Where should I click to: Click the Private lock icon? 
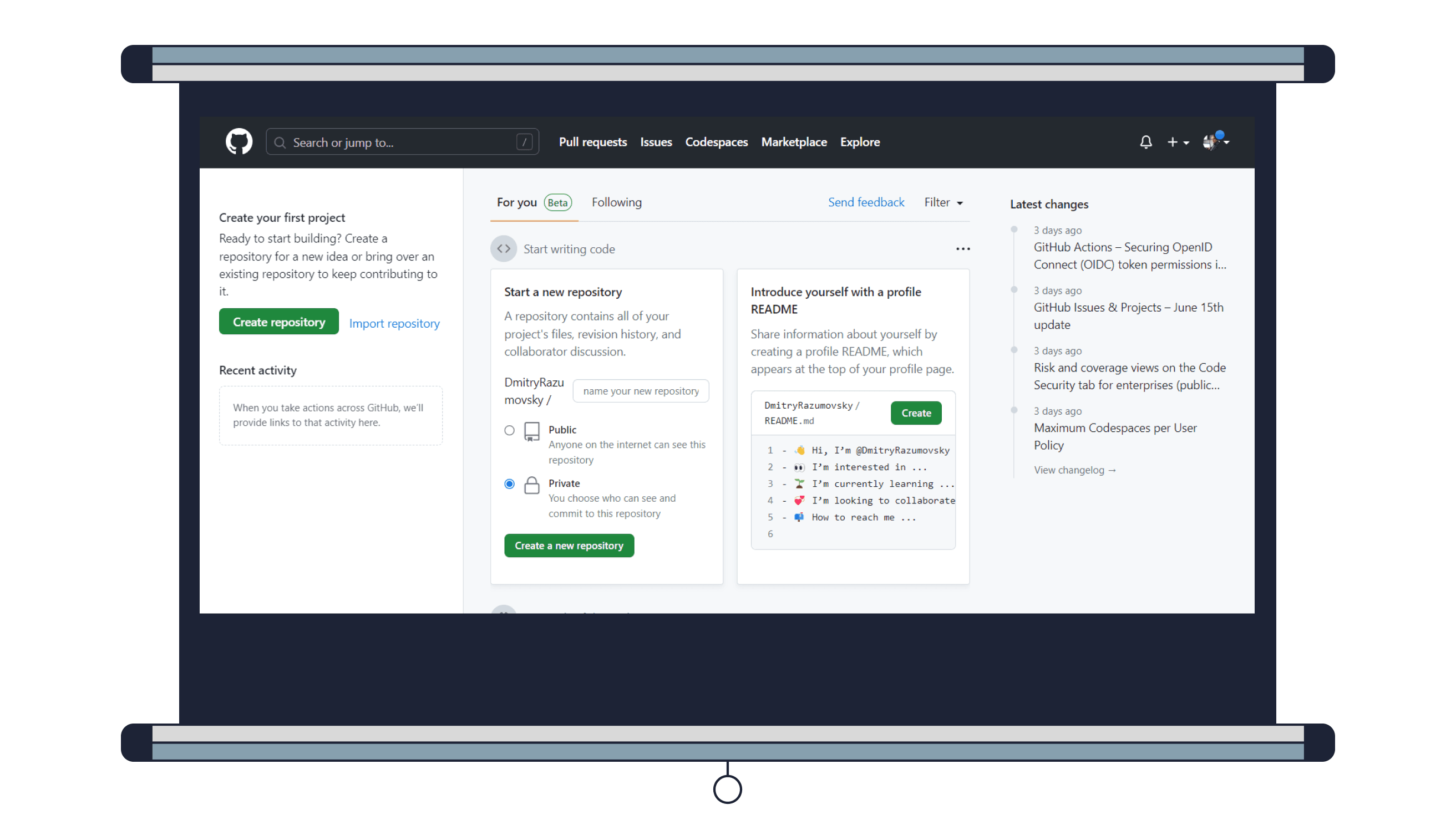point(532,485)
